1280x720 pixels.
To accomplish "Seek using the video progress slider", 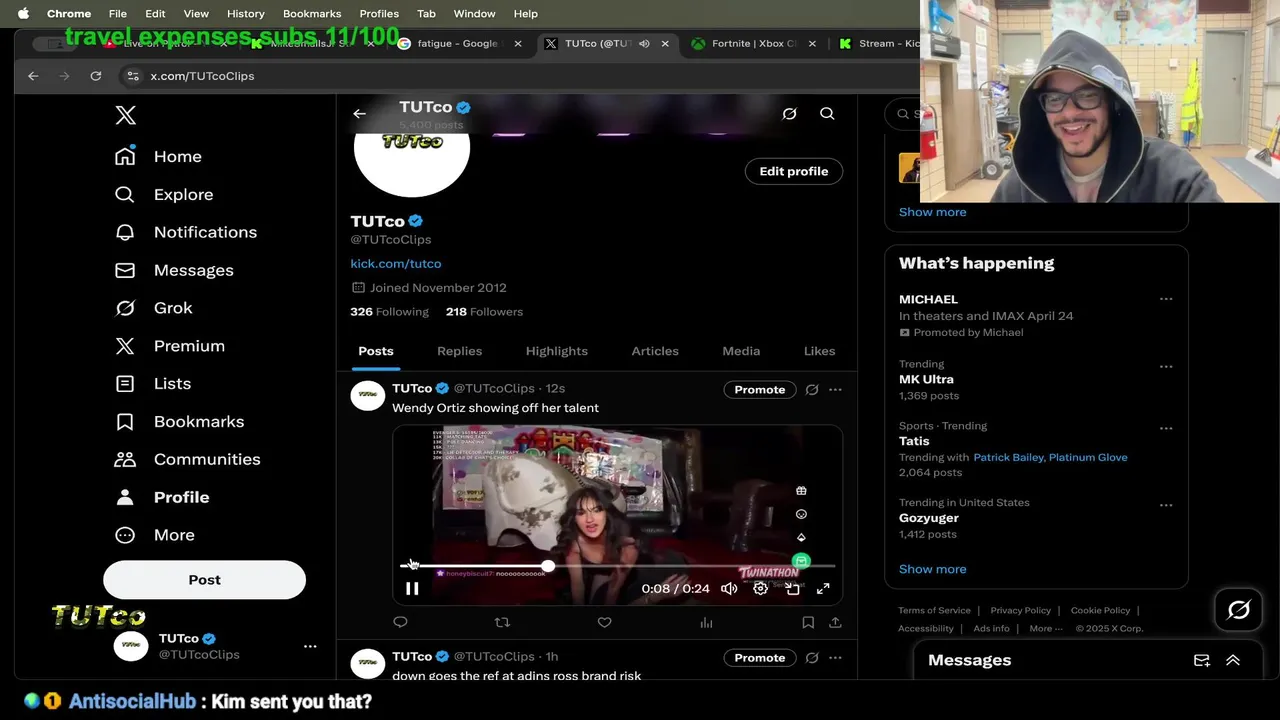I will pos(617,566).
